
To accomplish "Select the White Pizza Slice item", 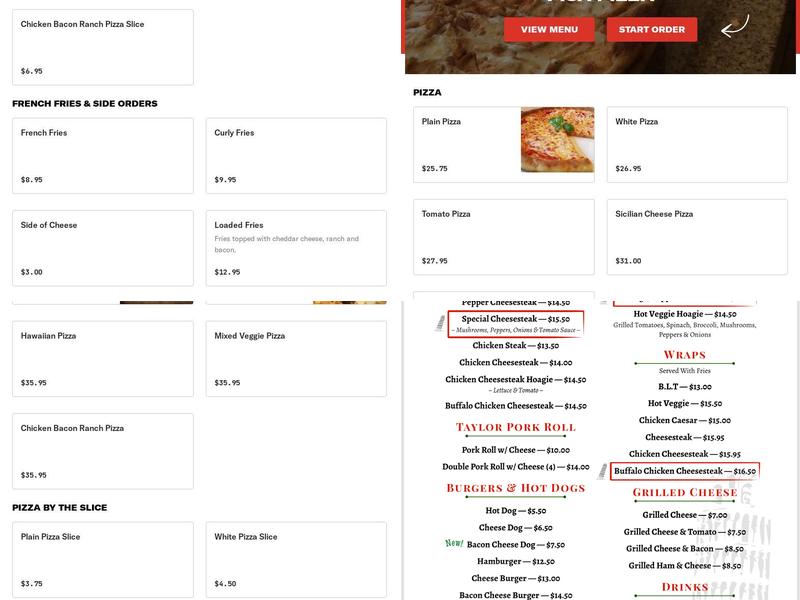I will point(296,560).
